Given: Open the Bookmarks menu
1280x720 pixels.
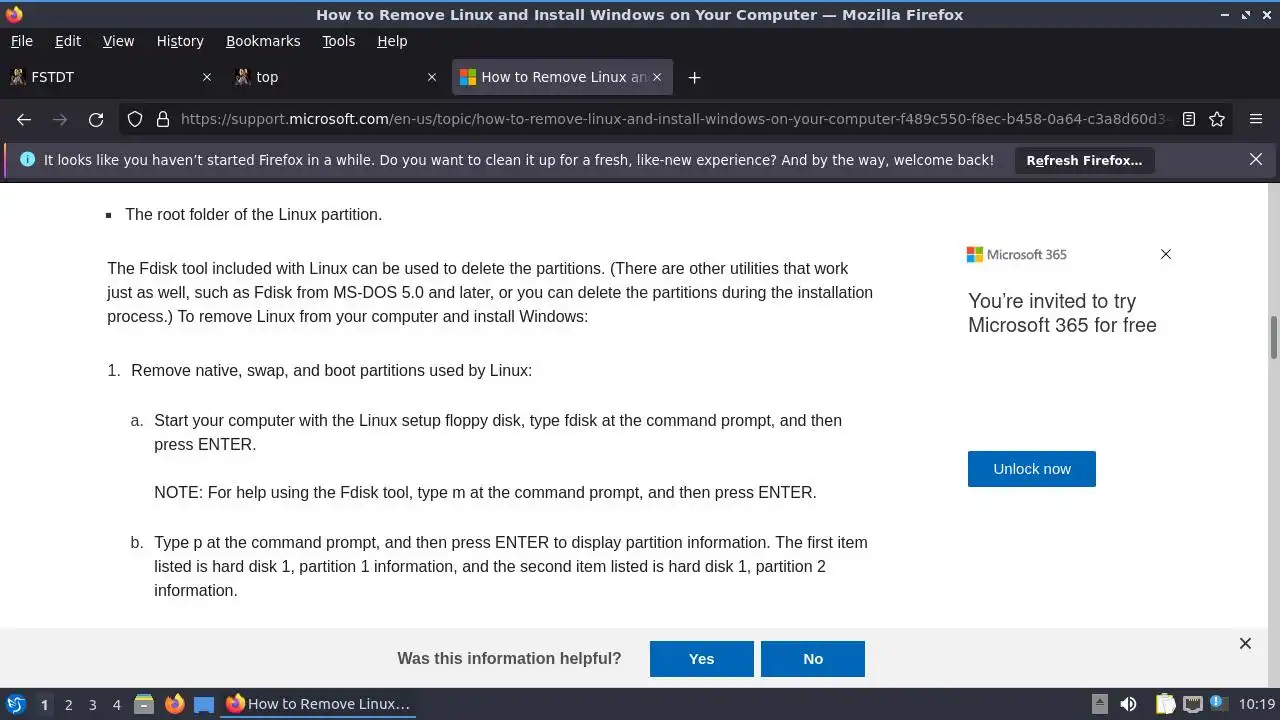Looking at the screenshot, I should tap(263, 41).
